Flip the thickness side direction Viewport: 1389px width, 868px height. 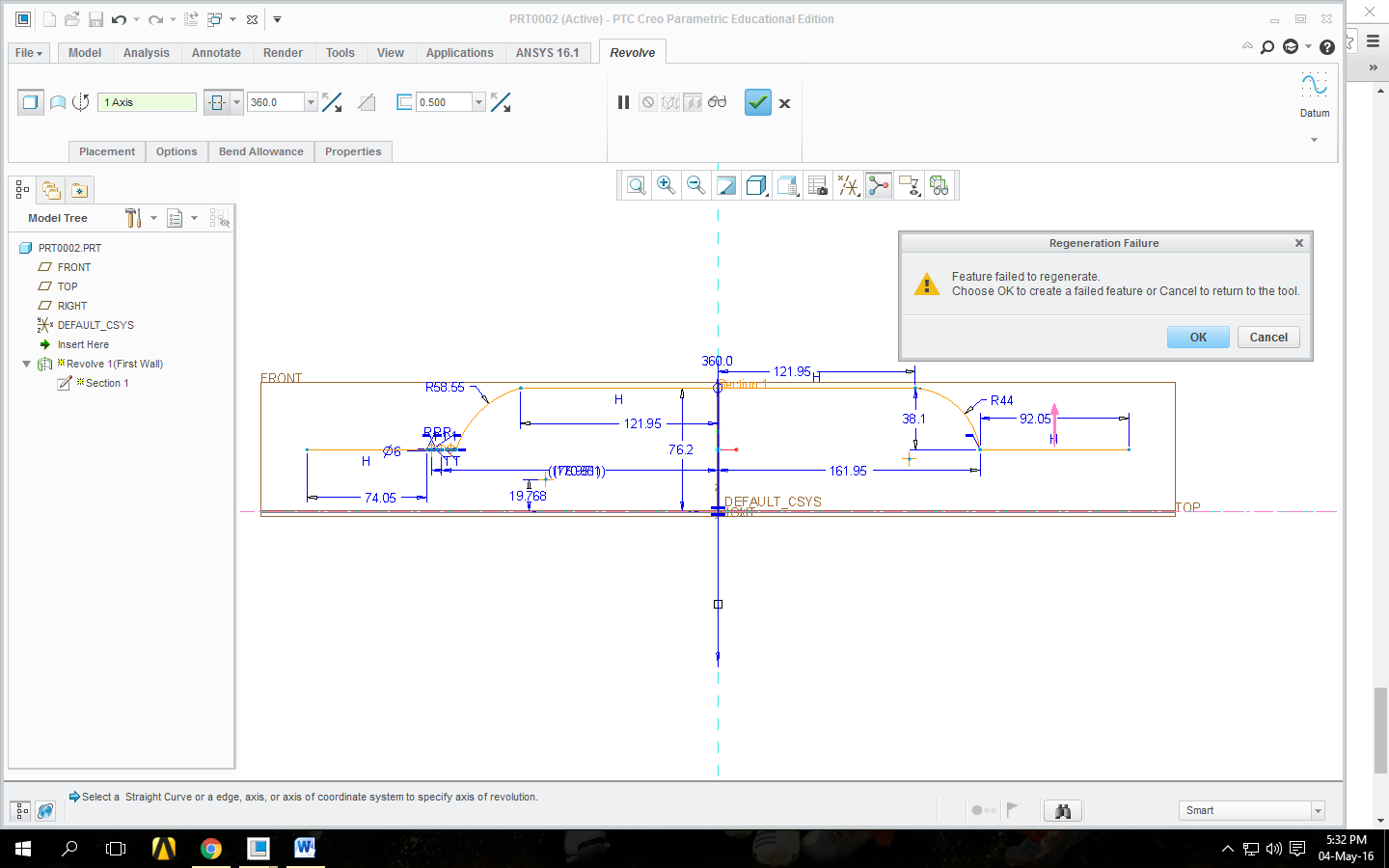[501, 102]
